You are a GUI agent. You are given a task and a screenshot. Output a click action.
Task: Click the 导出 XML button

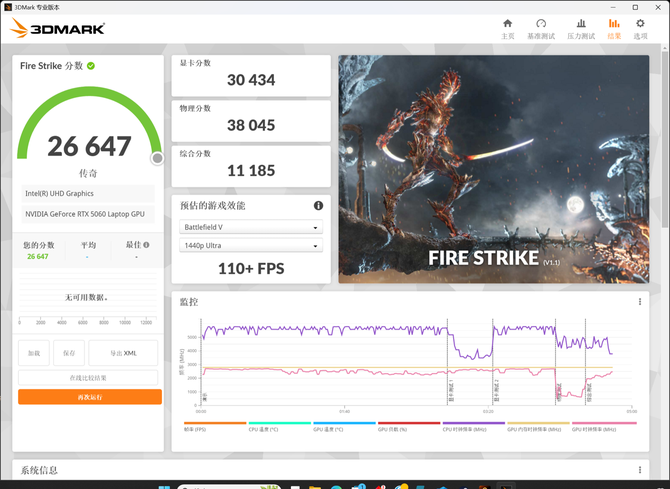click(123, 353)
